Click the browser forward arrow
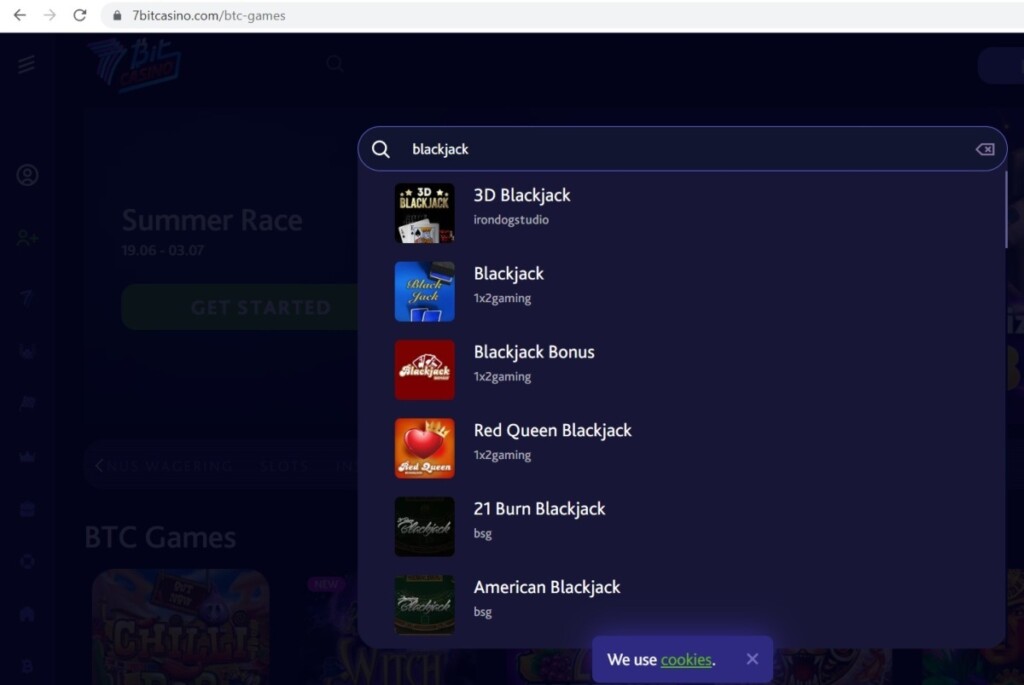The image size is (1024, 685). (x=50, y=15)
